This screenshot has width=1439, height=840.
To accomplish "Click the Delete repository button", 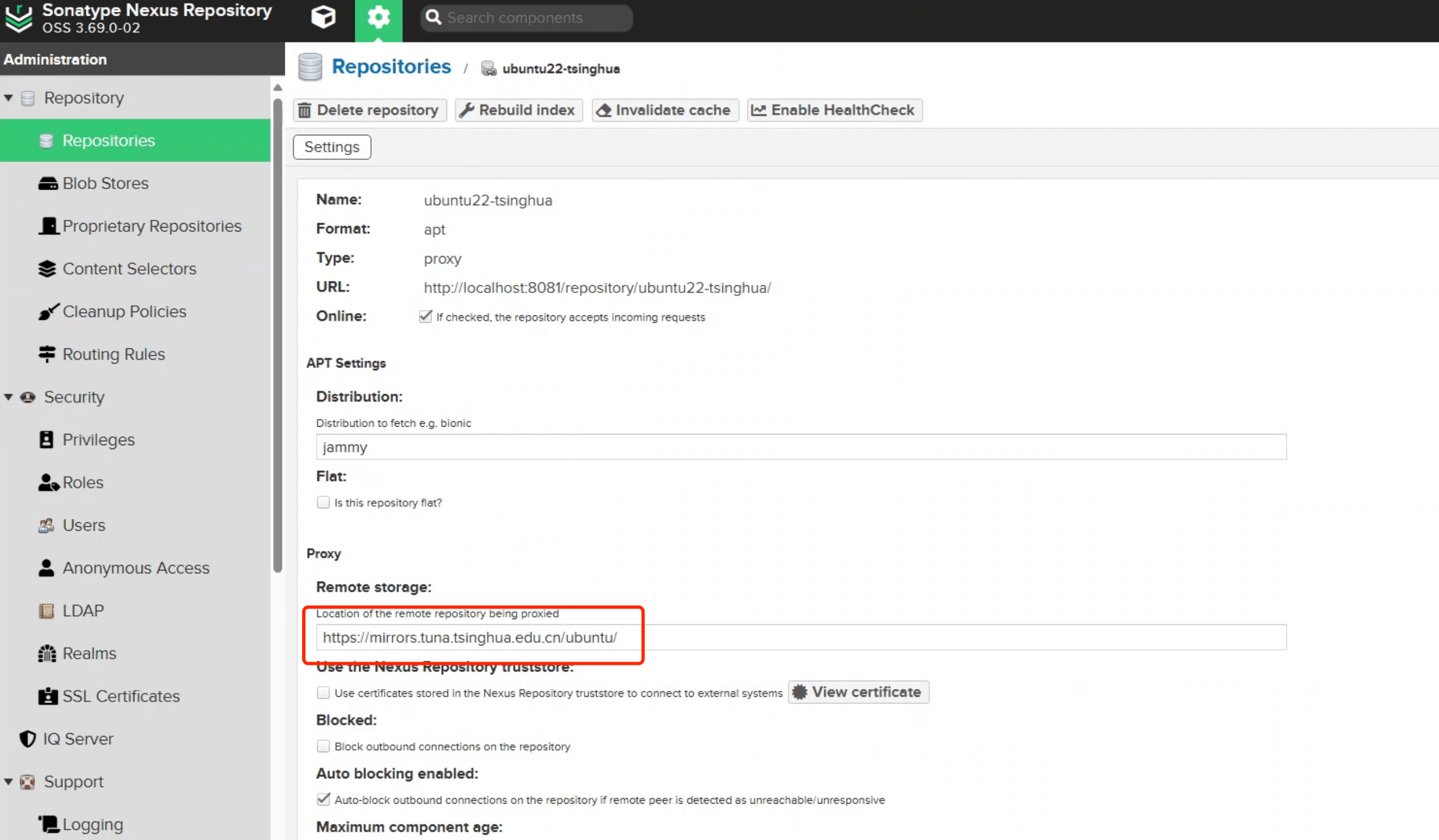I will (x=369, y=110).
